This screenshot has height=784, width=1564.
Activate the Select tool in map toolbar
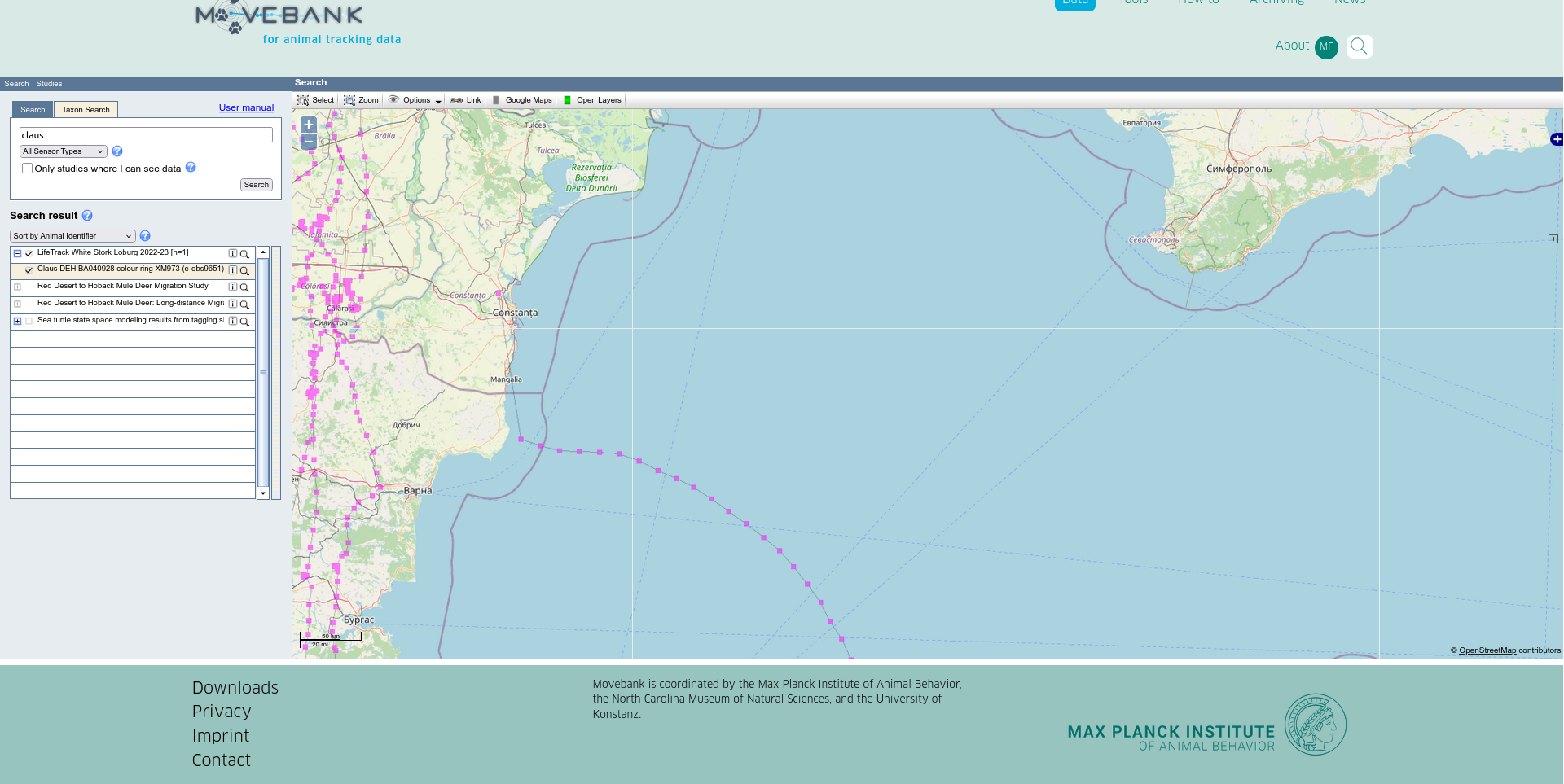315,100
